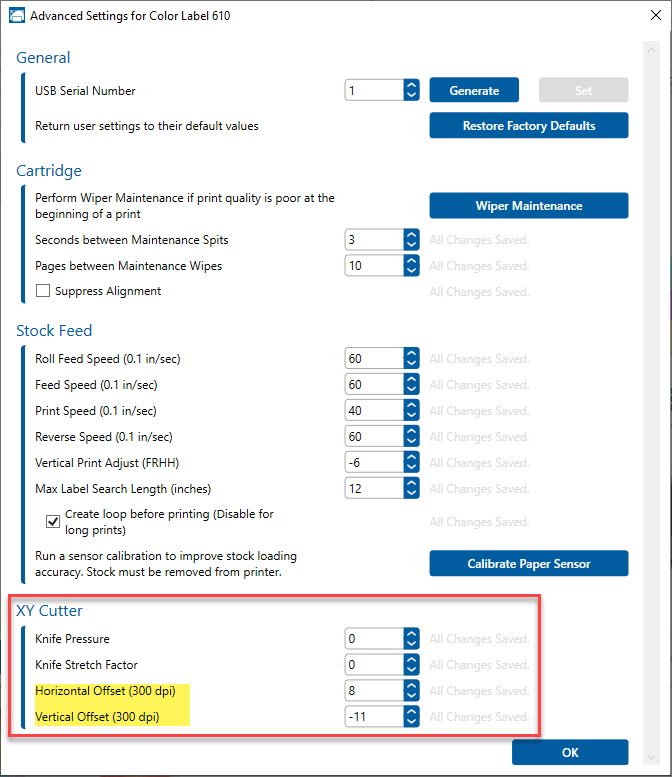Increase Reverse Speed value
672x777 pixels.
point(411,431)
